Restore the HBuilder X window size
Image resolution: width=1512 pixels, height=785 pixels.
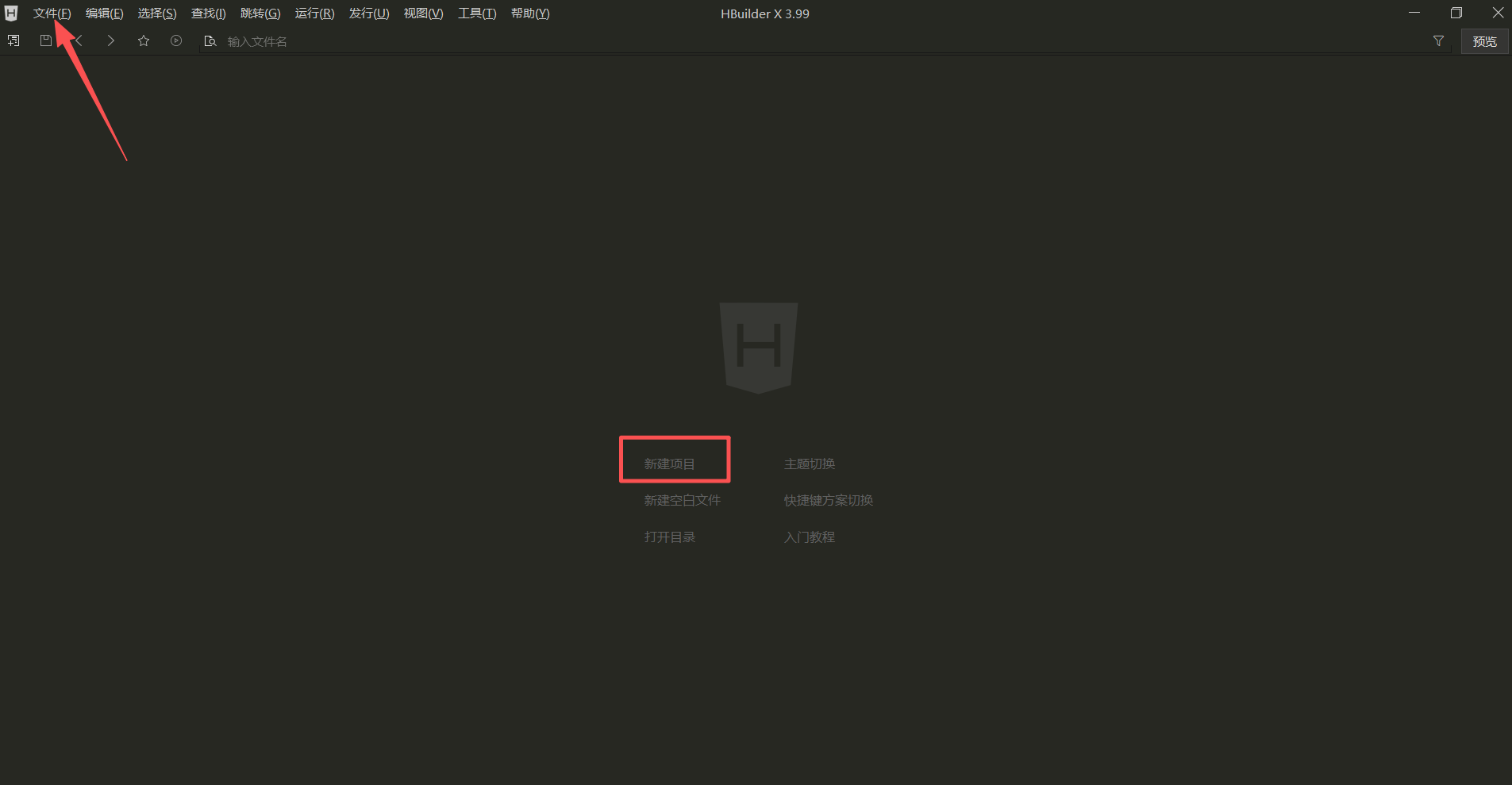coord(1456,13)
